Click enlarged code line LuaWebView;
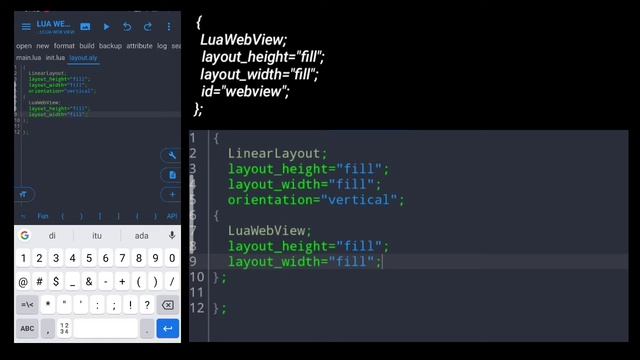 pos(269,231)
